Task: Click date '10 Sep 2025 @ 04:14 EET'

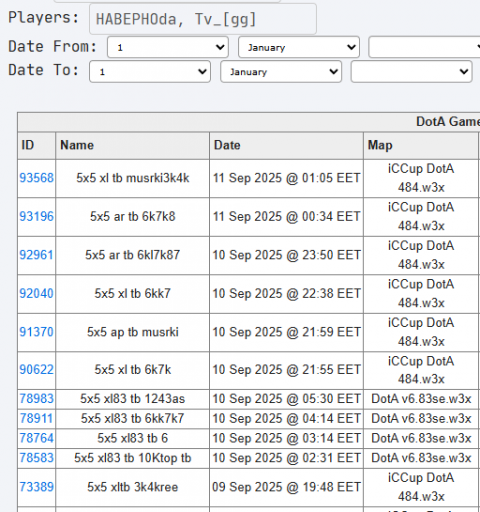Action: coord(287,418)
